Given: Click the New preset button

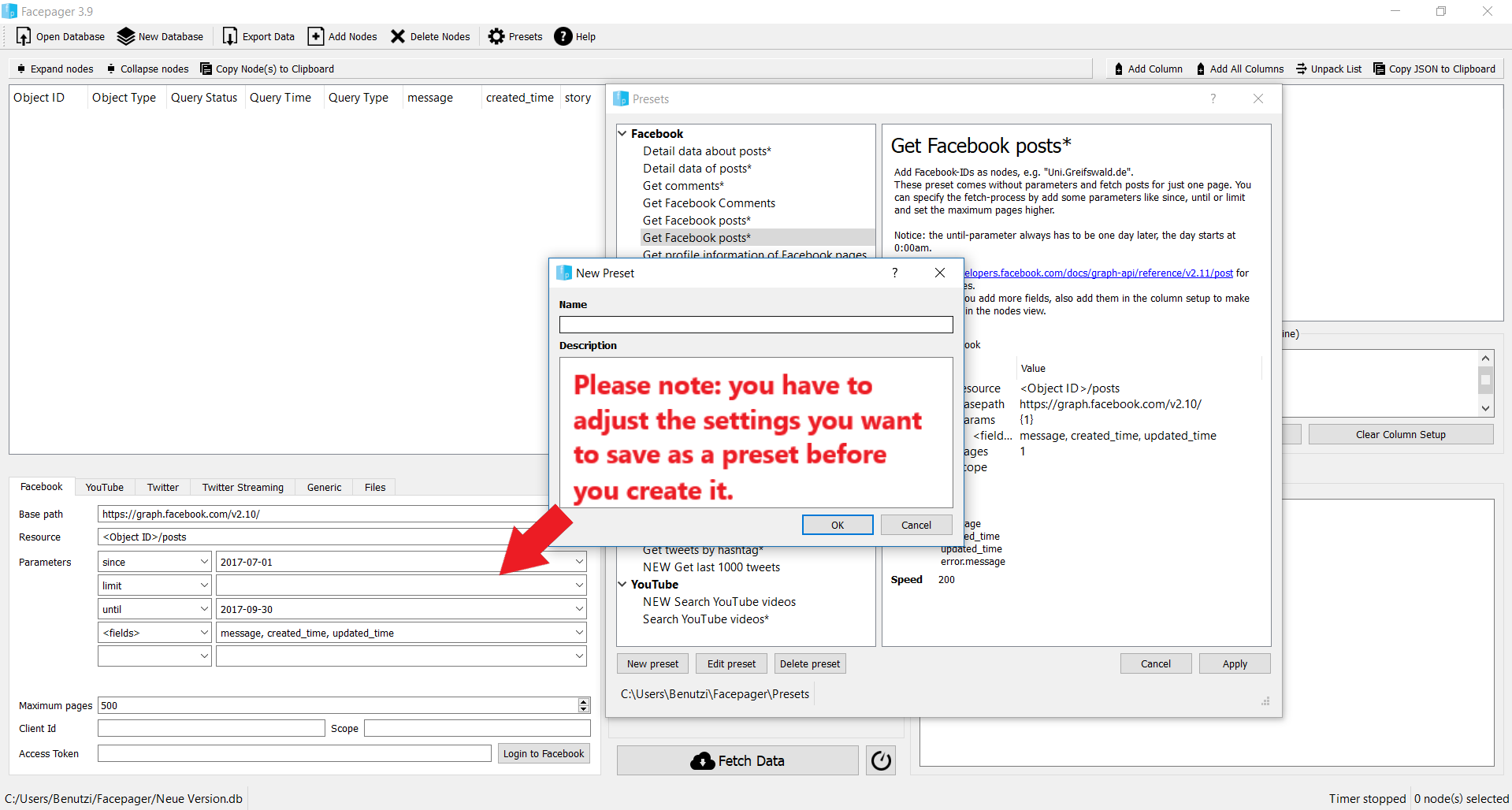Looking at the screenshot, I should [x=652, y=663].
